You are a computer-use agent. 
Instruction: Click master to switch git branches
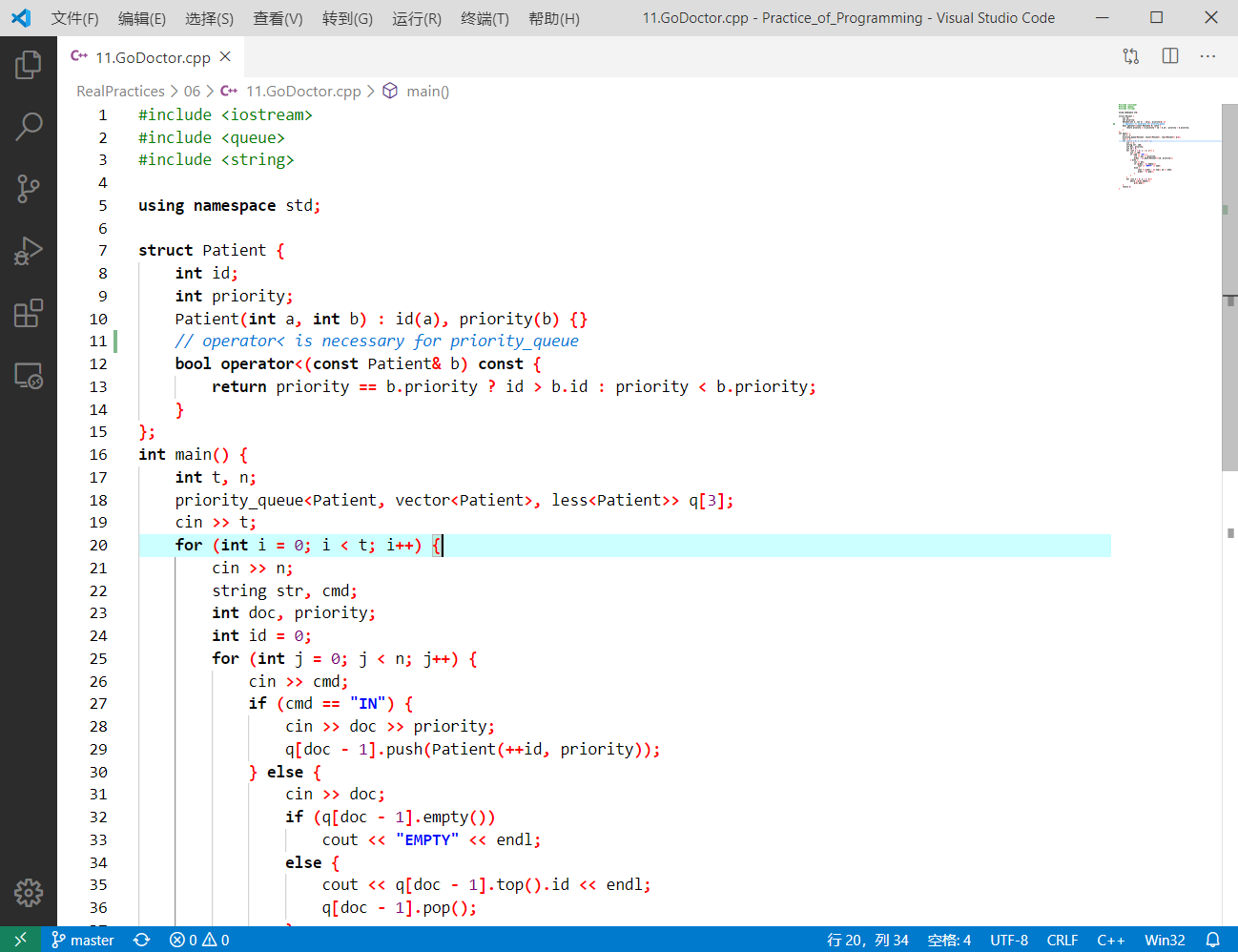(x=82, y=940)
